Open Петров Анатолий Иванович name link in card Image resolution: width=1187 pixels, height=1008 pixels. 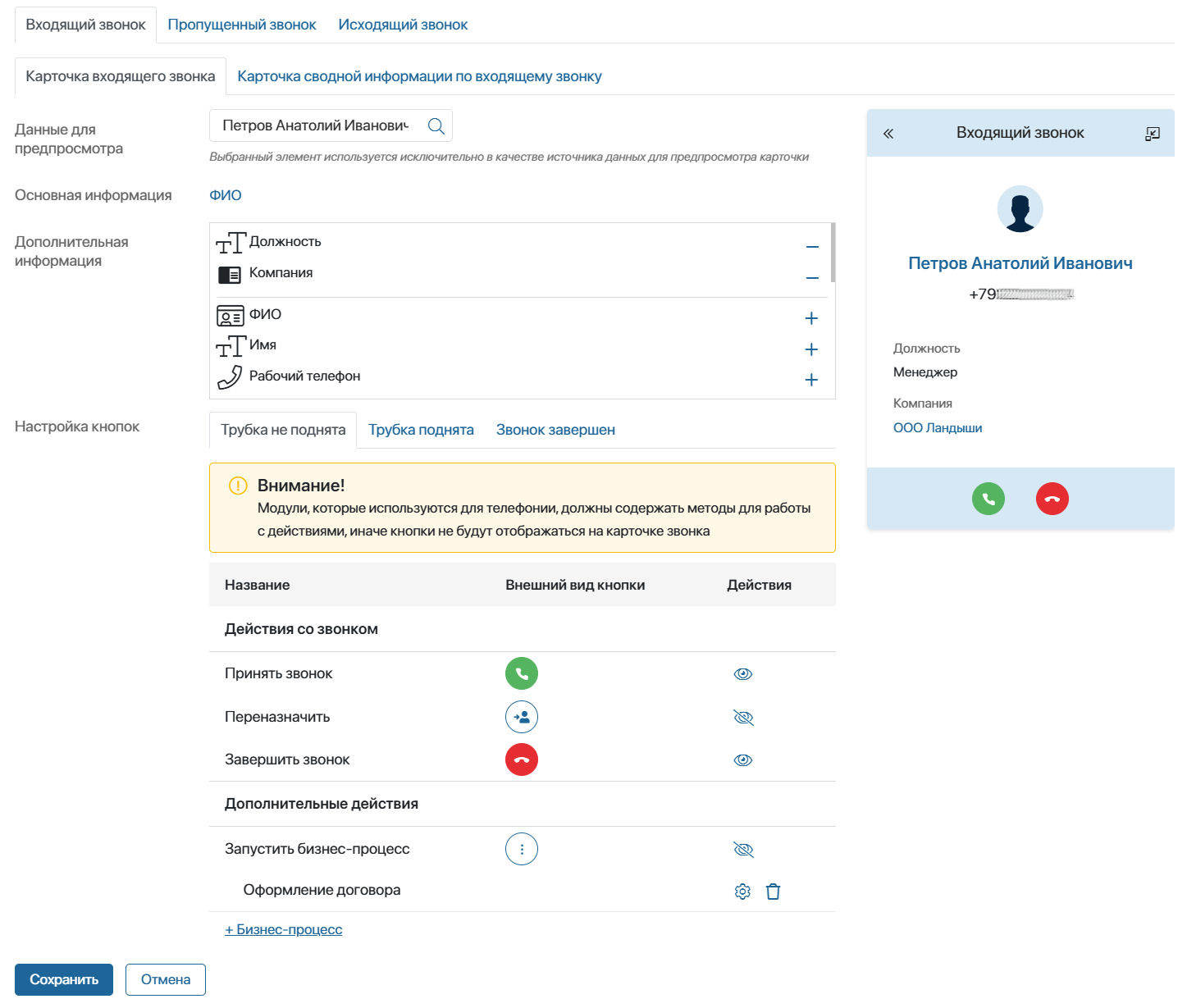click(1020, 263)
